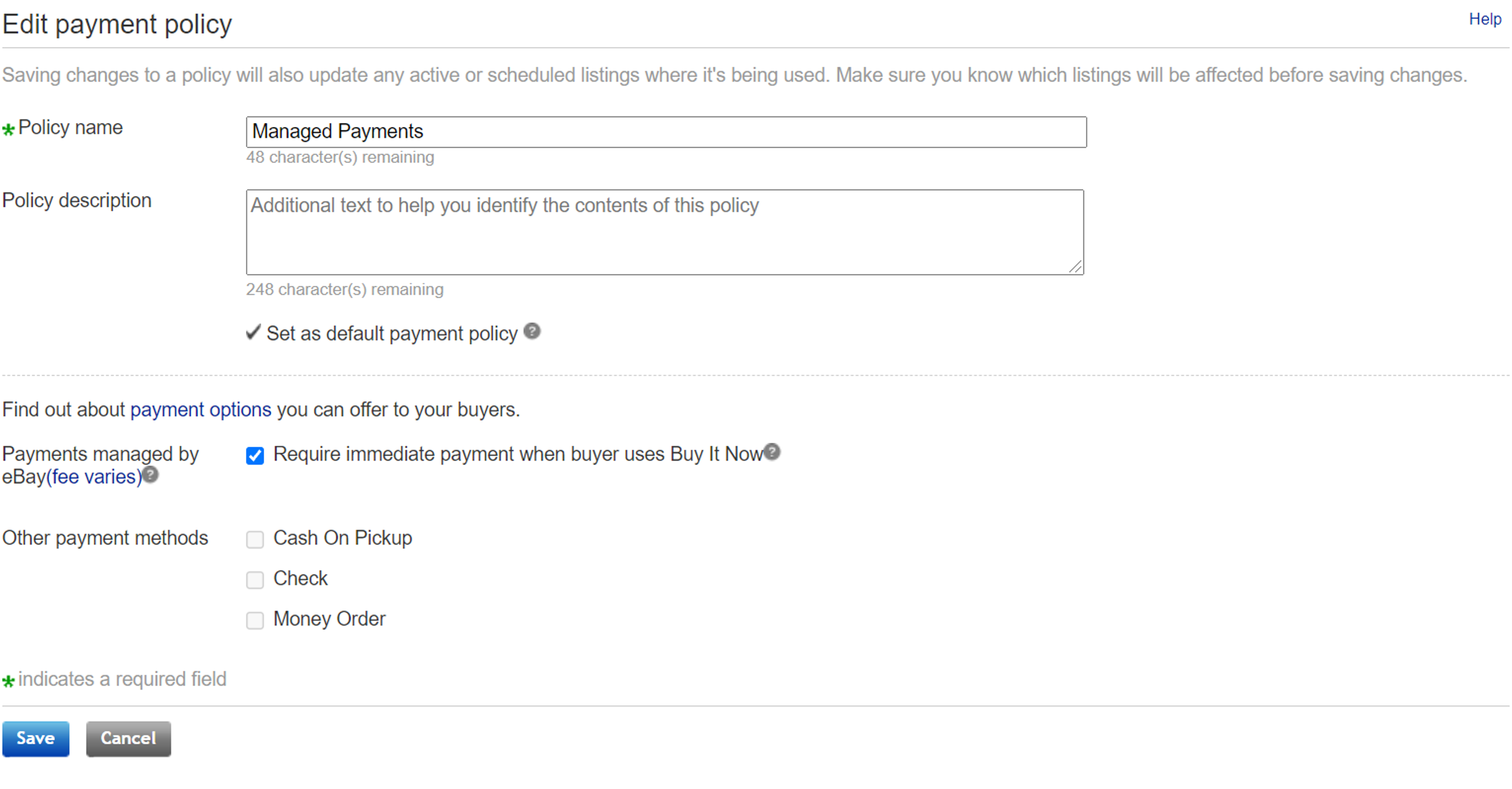The width and height of the screenshot is (1512, 789).
Task: Click the Set as default payment policy text
Action: (392, 334)
